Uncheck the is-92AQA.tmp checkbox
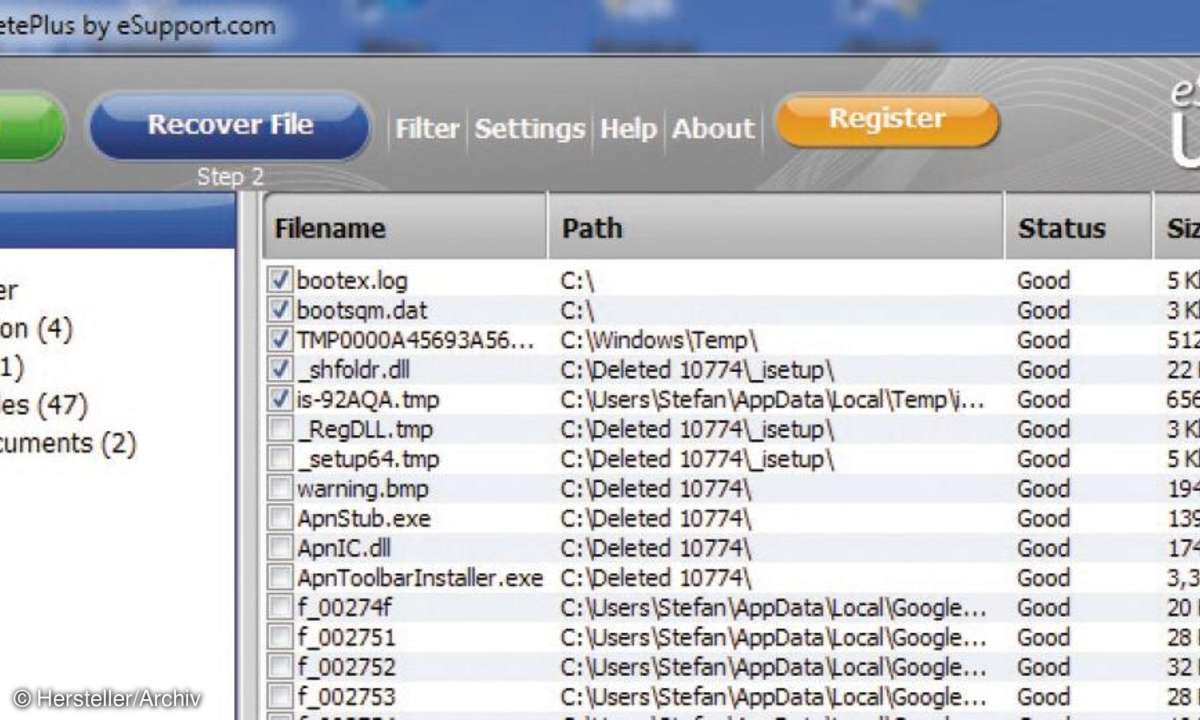The width and height of the screenshot is (1200, 720). coord(280,400)
